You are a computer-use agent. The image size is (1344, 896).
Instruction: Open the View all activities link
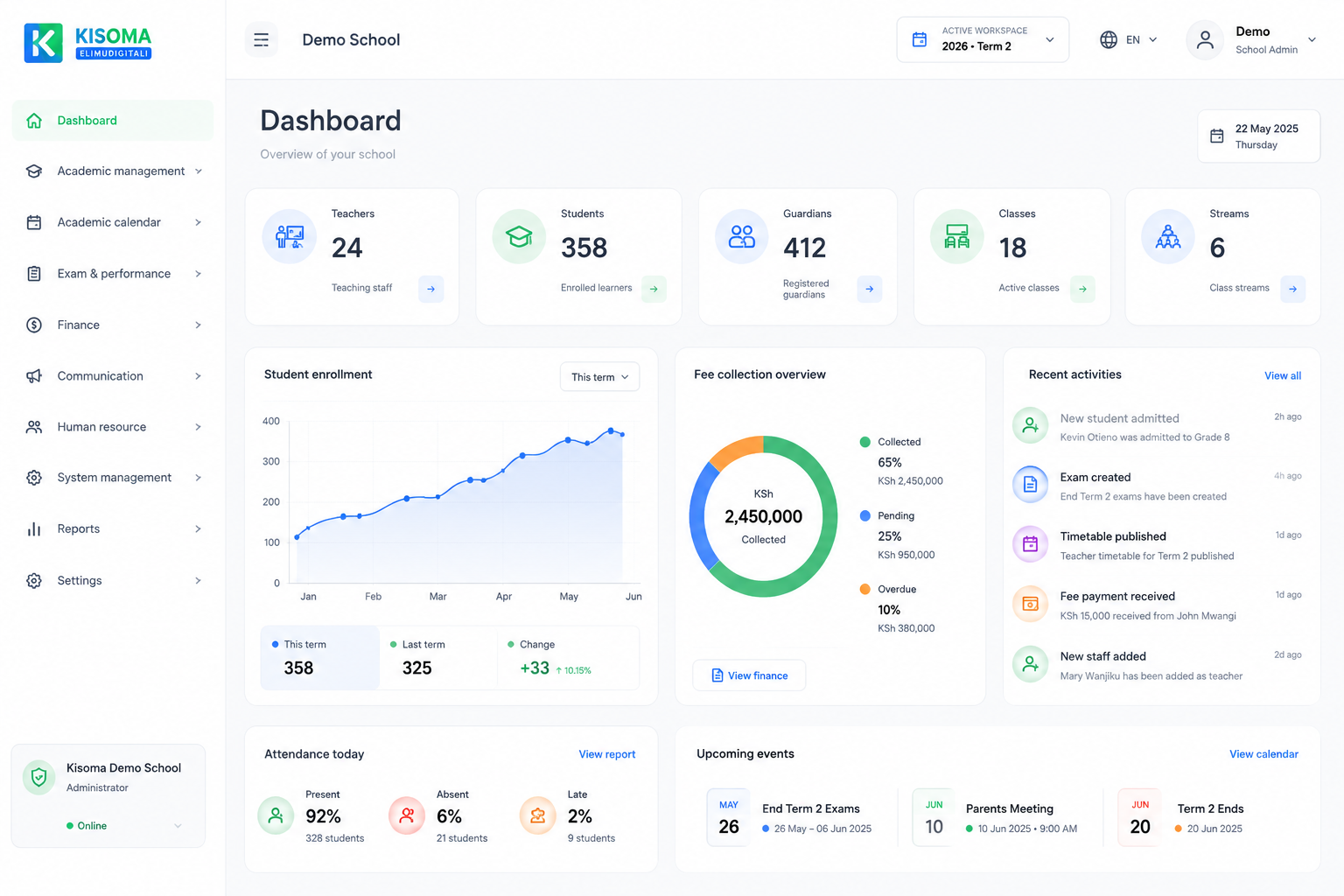[x=1282, y=376]
